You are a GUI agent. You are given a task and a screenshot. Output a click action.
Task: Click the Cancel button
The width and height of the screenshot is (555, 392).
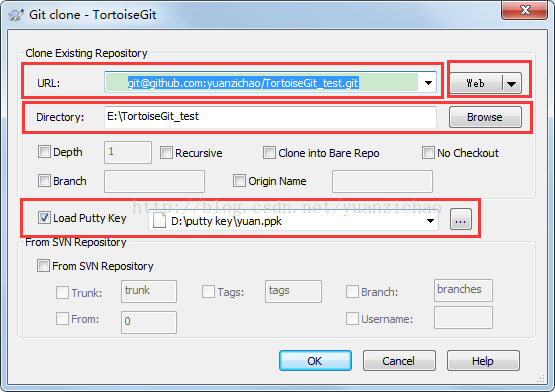pos(399,361)
